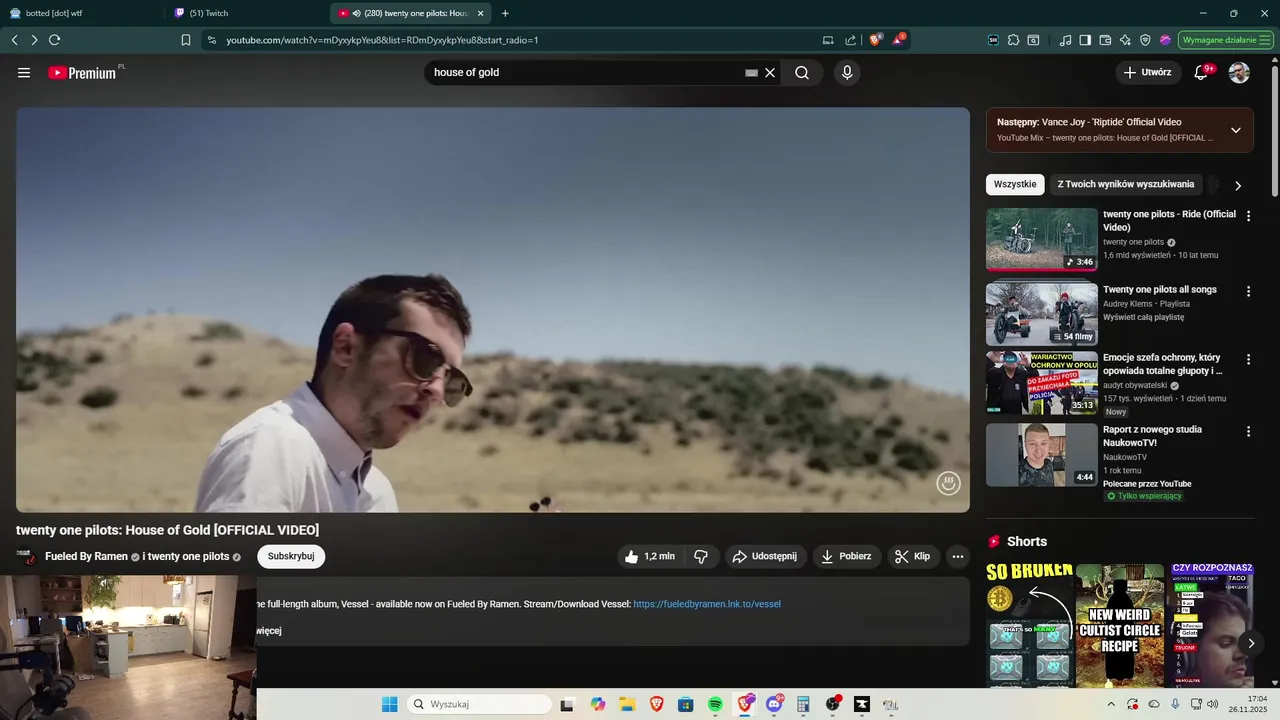
Task: Open a new browser tab
Action: pyautogui.click(x=505, y=13)
